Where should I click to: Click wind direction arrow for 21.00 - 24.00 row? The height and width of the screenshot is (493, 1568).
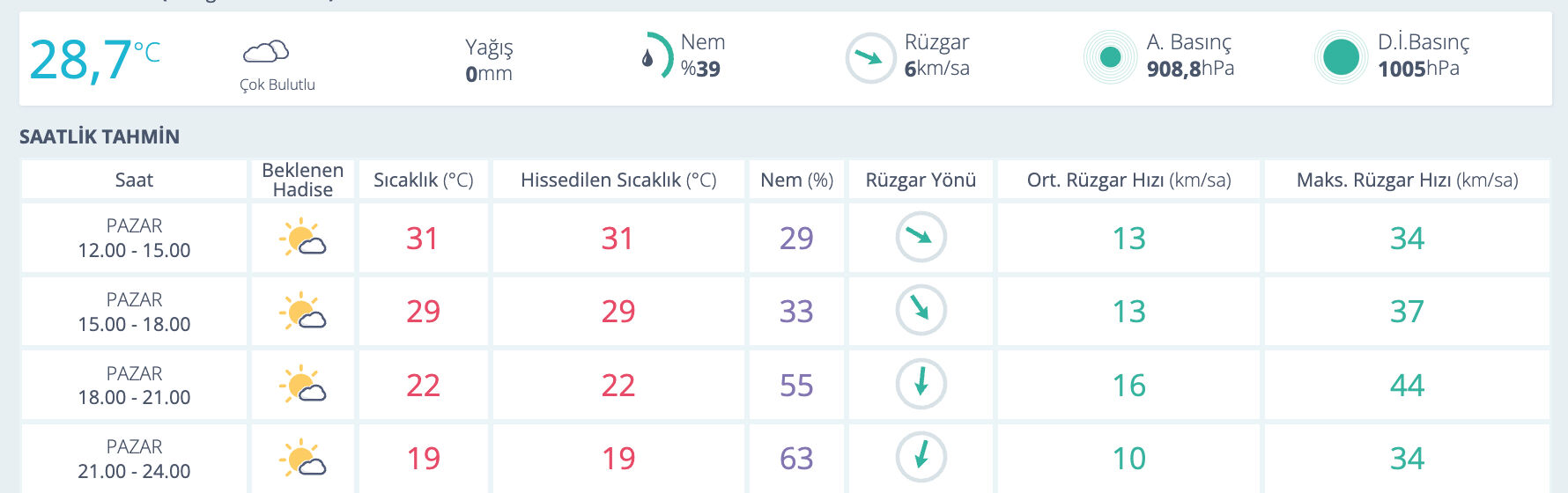[921, 457]
